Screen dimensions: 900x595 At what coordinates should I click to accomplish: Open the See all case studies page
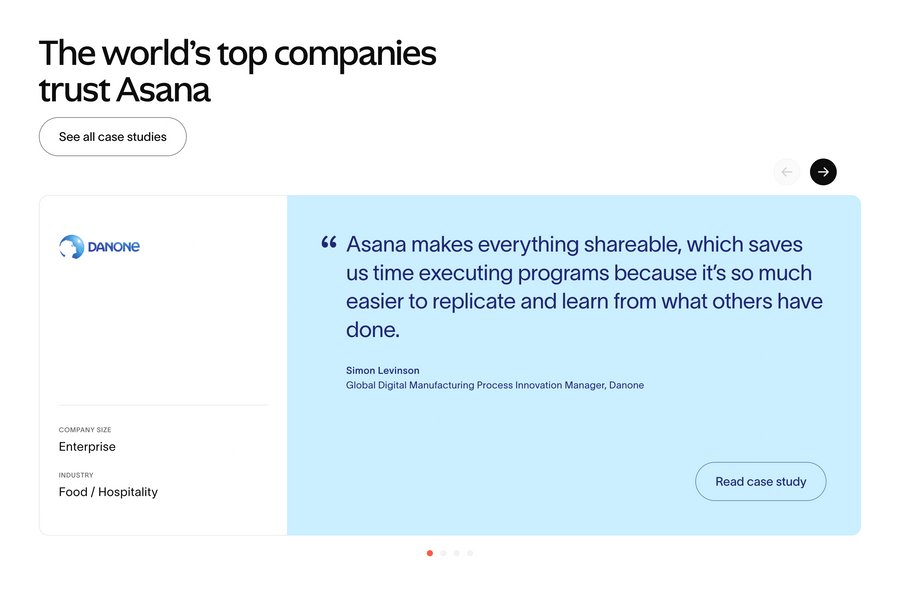click(x=112, y=136)
